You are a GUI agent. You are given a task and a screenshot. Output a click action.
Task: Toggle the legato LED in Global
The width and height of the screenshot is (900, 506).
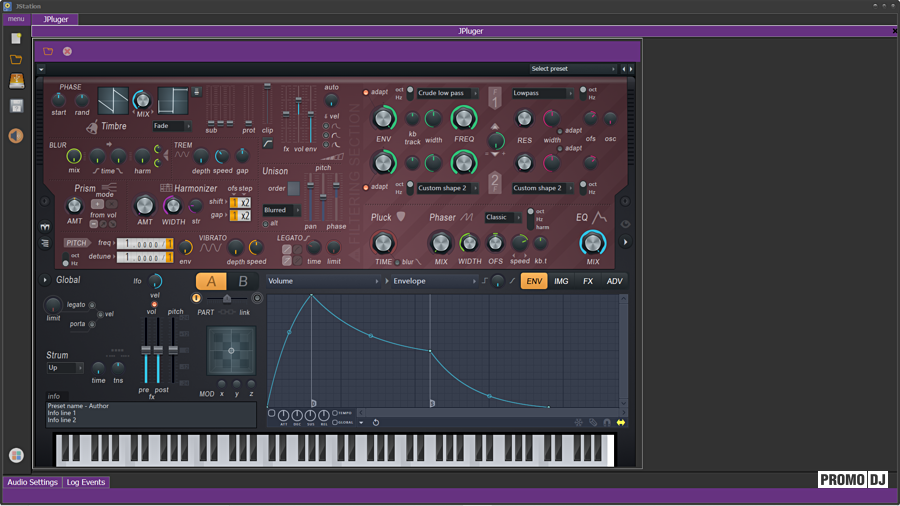tap(92, 305)
